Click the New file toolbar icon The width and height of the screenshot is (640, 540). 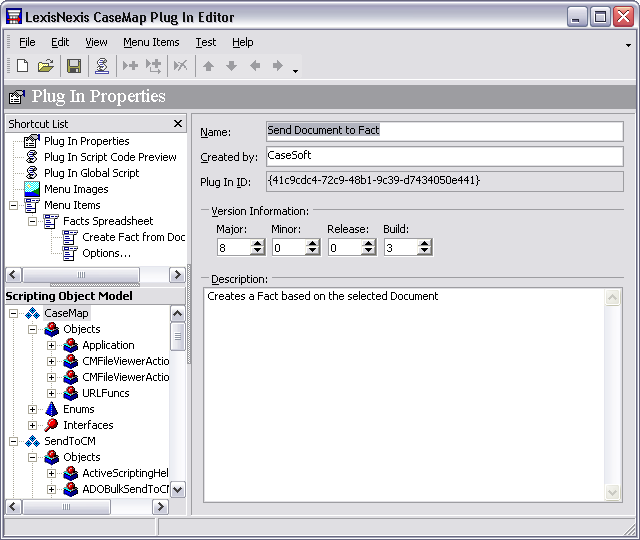coord(22,66)
